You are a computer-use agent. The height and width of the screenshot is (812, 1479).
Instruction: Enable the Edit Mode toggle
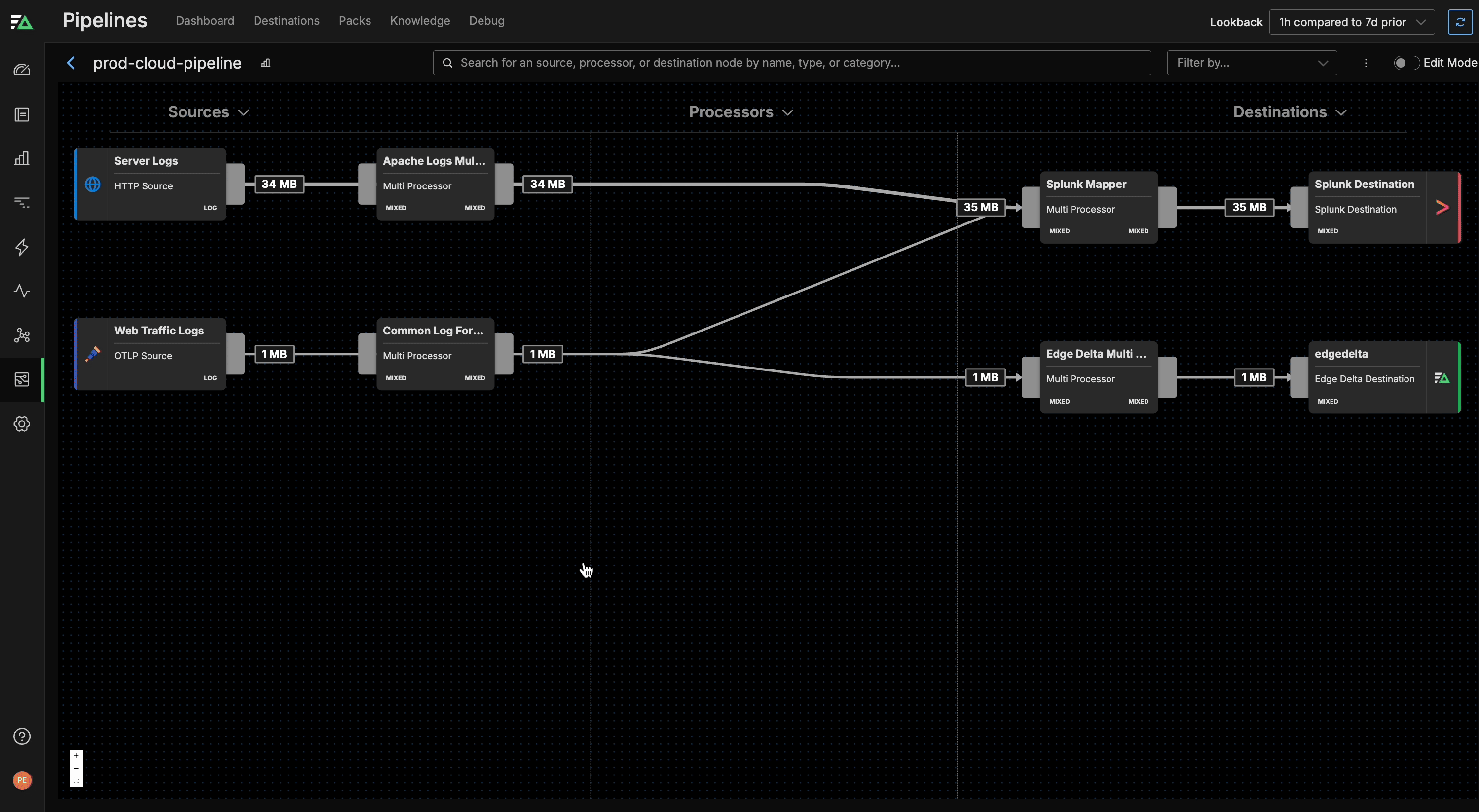pos(1405,63)
